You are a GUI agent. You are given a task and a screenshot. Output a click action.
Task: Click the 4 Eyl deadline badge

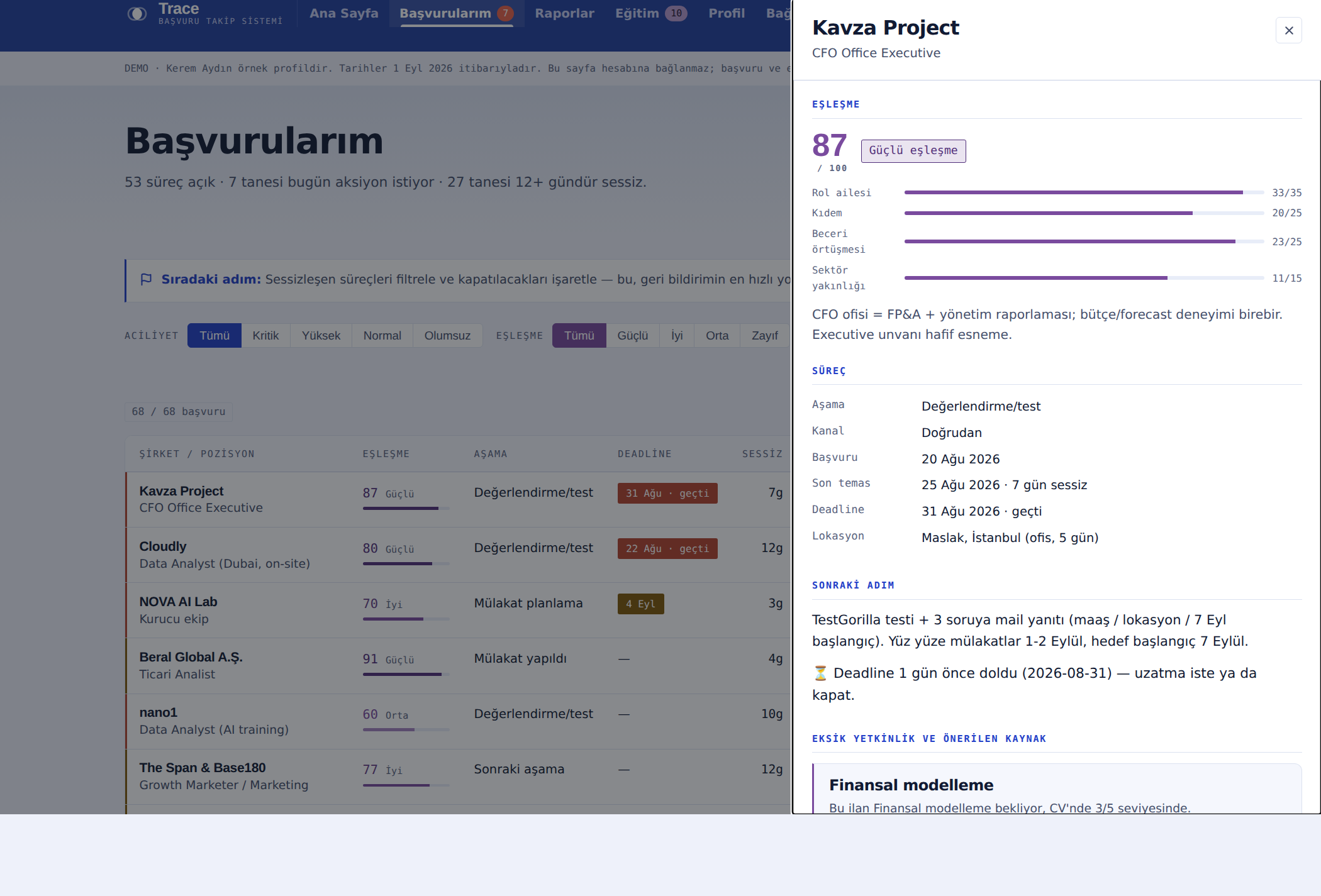[x=640, y=604]
